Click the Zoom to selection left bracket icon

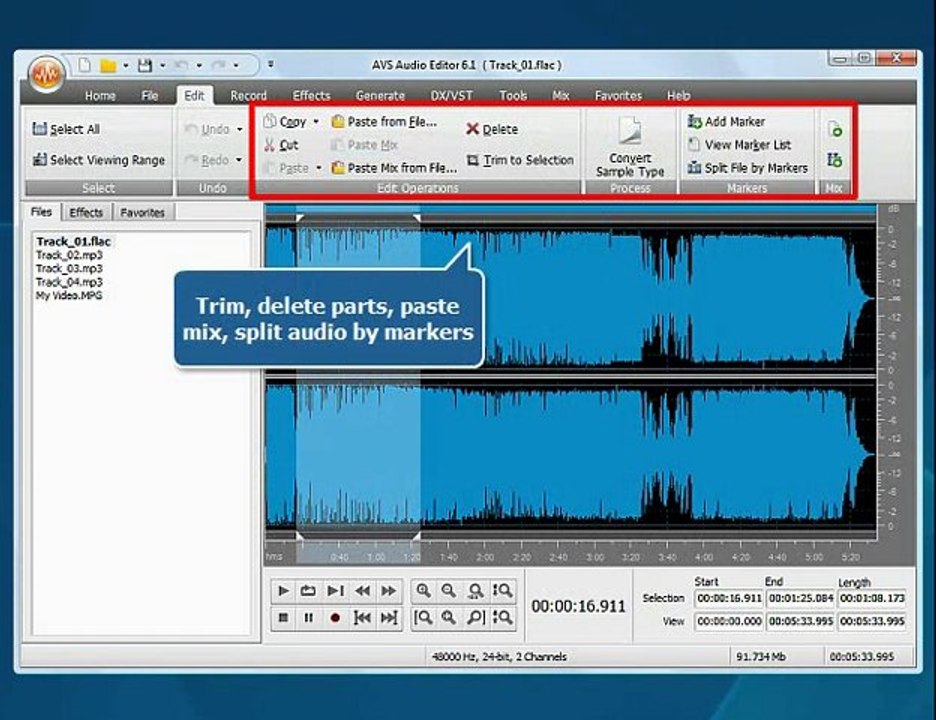(423, 617)
